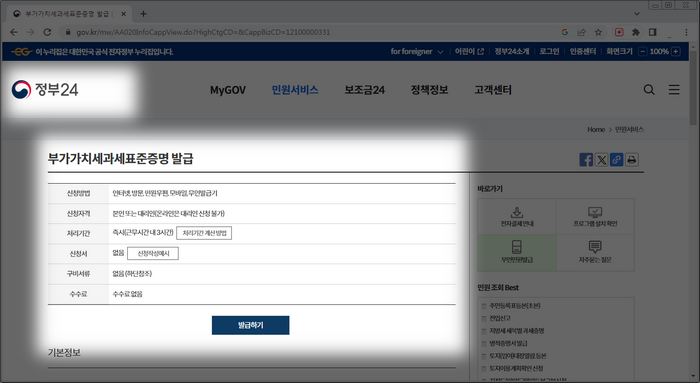Viewport: 700px width, 383px height.
Task: Open the hamburger full menu icon
Action: (x=674, y=90)
